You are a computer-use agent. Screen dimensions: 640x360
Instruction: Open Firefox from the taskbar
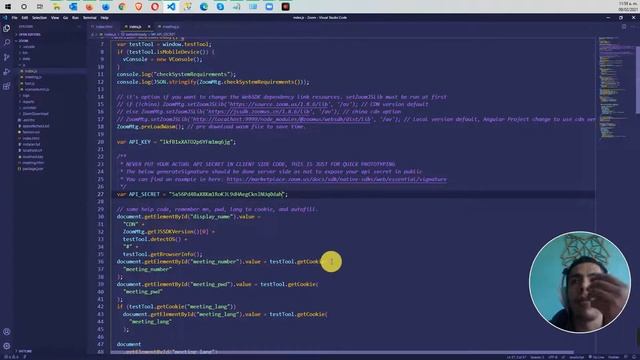89,7
